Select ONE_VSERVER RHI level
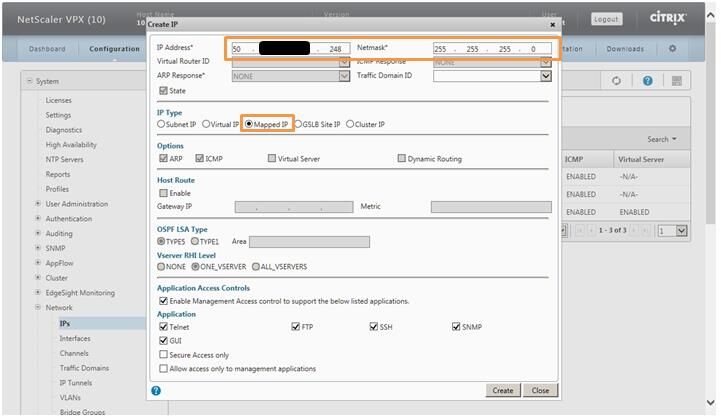Viewport: 721px width, 418px height. point(195,266)
